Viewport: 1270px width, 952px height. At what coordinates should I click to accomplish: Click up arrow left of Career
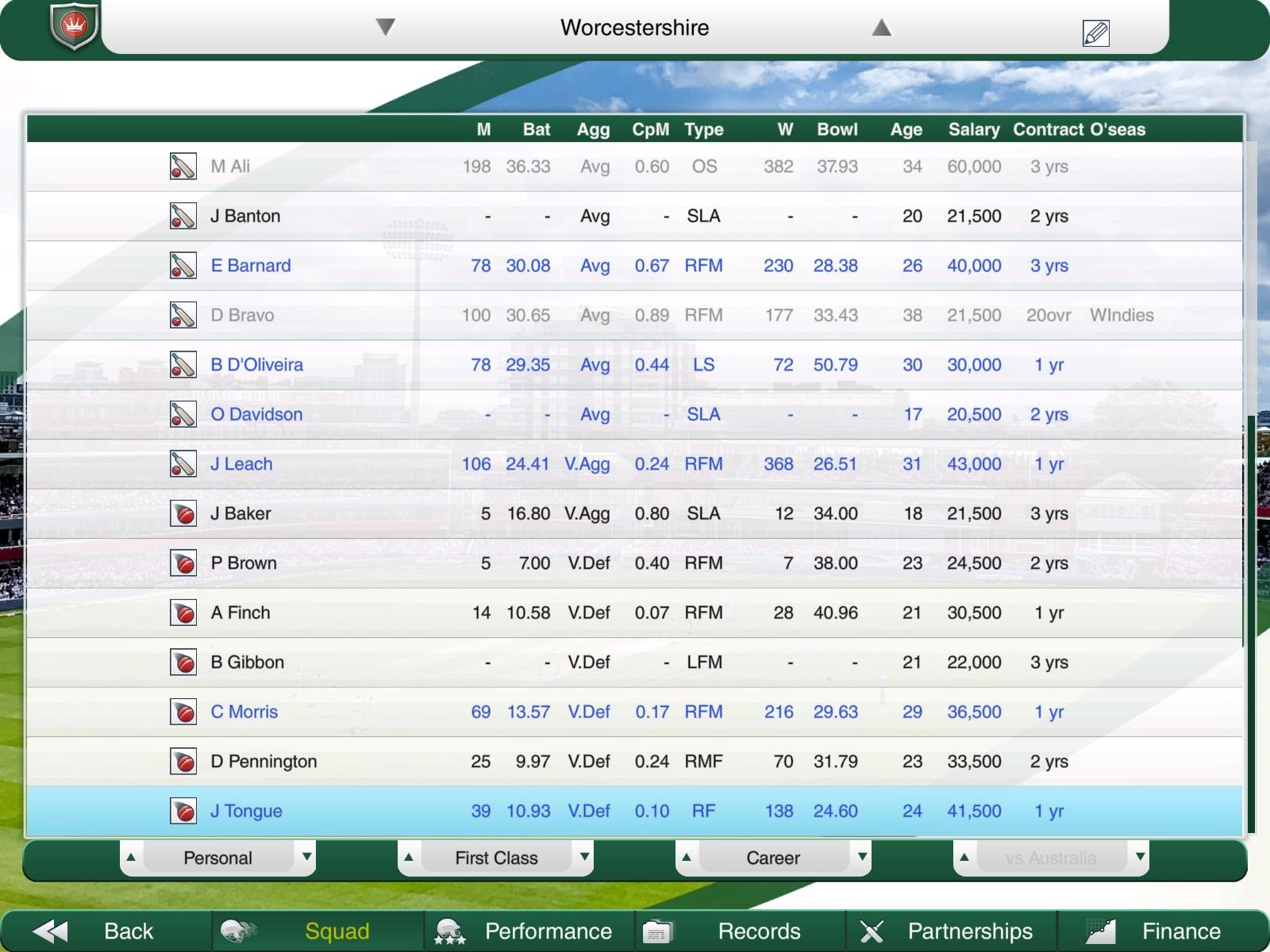point(687,857)
